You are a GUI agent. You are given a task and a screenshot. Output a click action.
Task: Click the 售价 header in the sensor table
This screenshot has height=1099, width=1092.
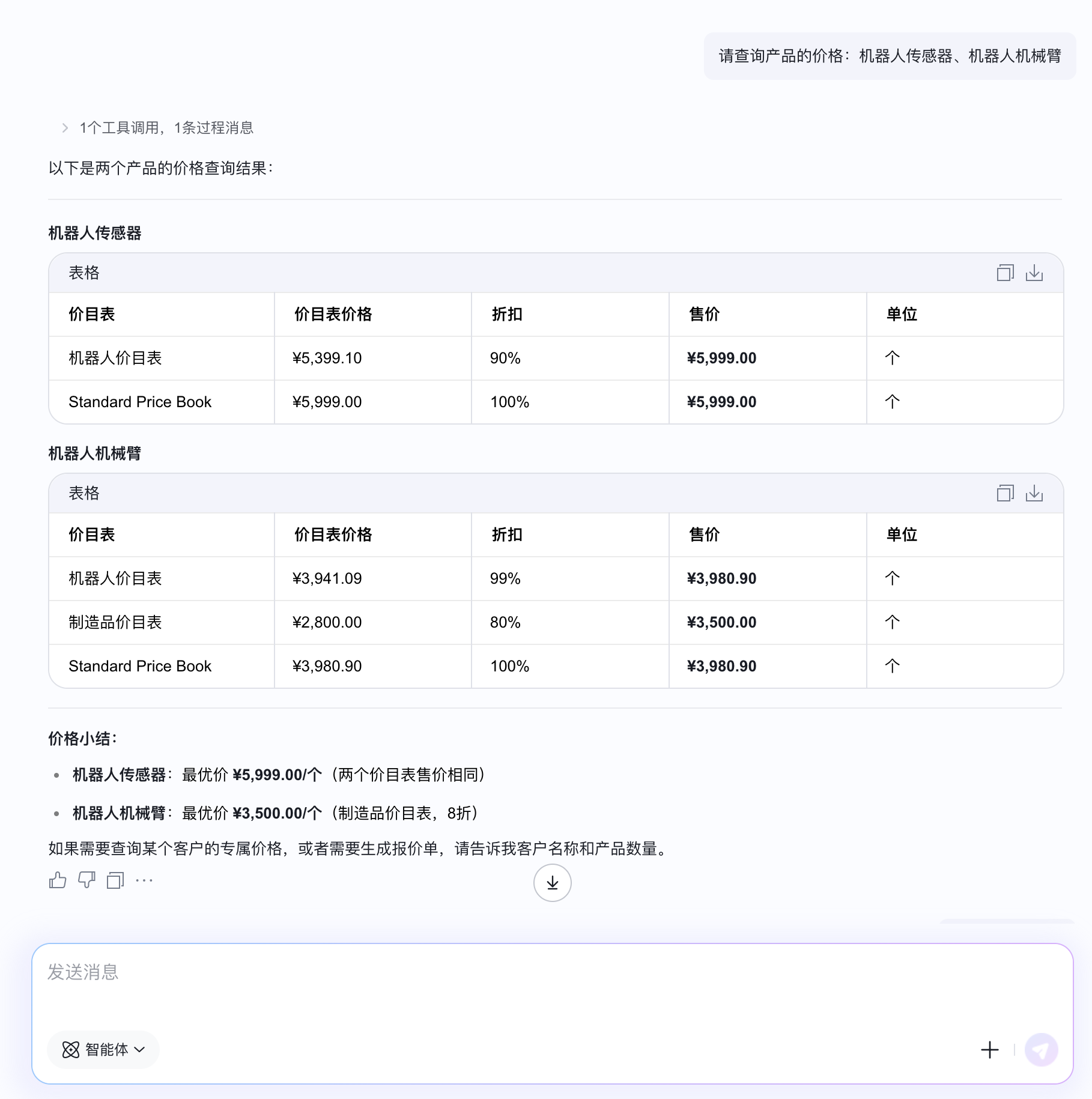(x=704, y=314)
